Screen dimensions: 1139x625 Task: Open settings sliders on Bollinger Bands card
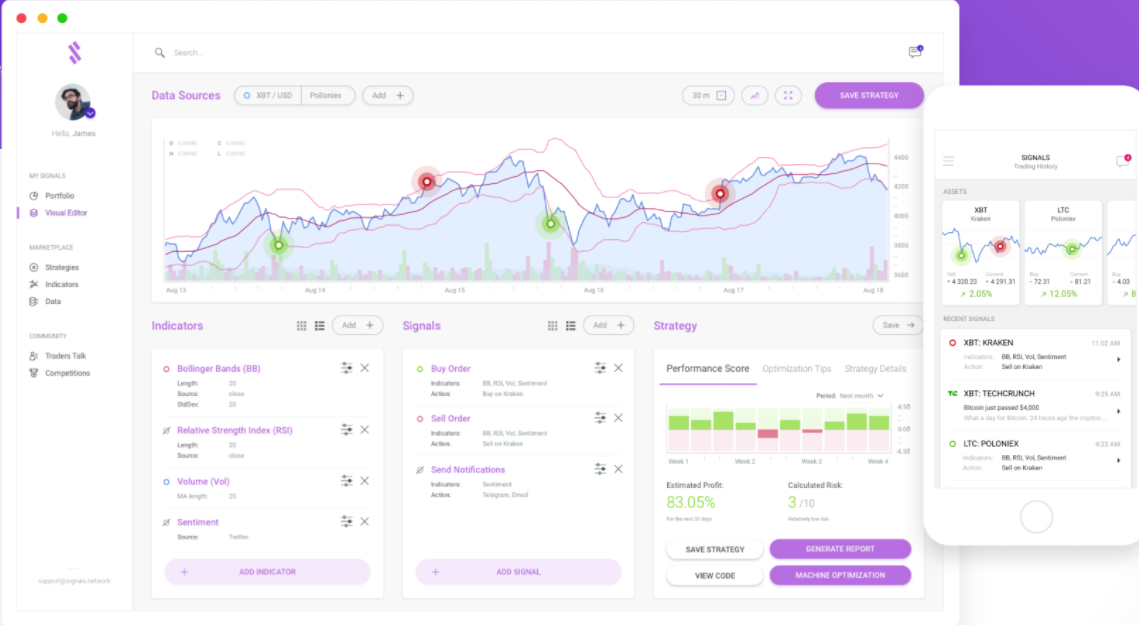point(346,368)
